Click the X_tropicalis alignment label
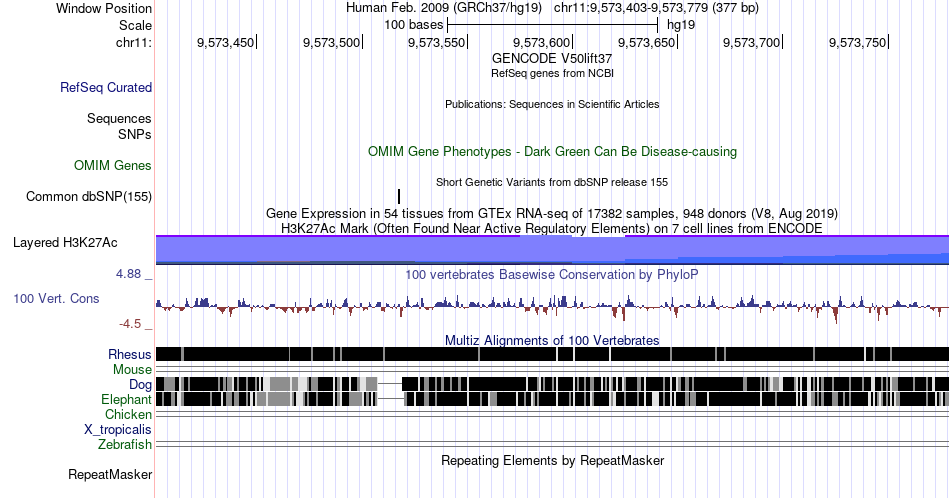 click(x=118, y=430)
